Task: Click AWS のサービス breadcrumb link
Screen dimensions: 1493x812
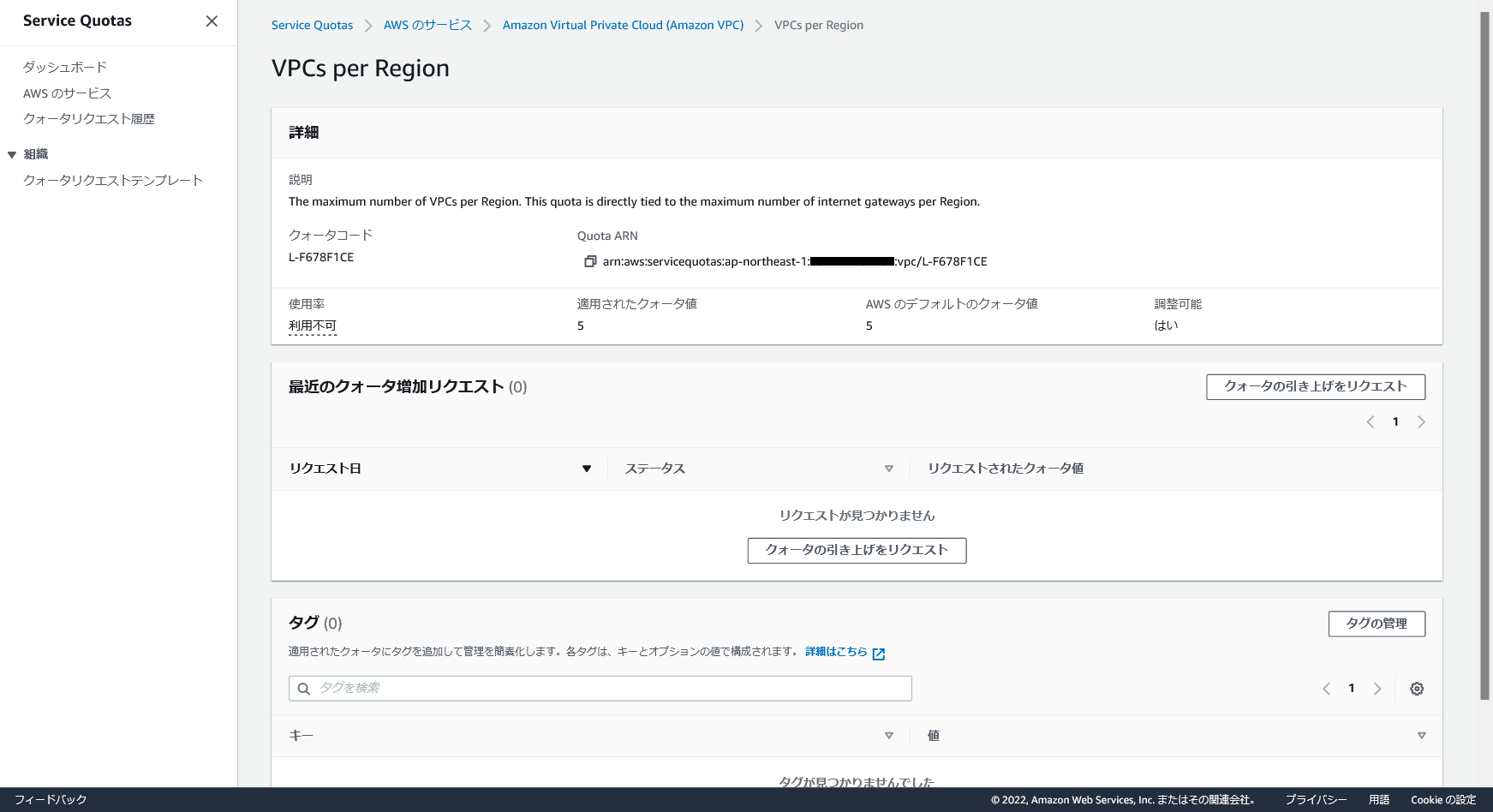Action: click(427, 26)
